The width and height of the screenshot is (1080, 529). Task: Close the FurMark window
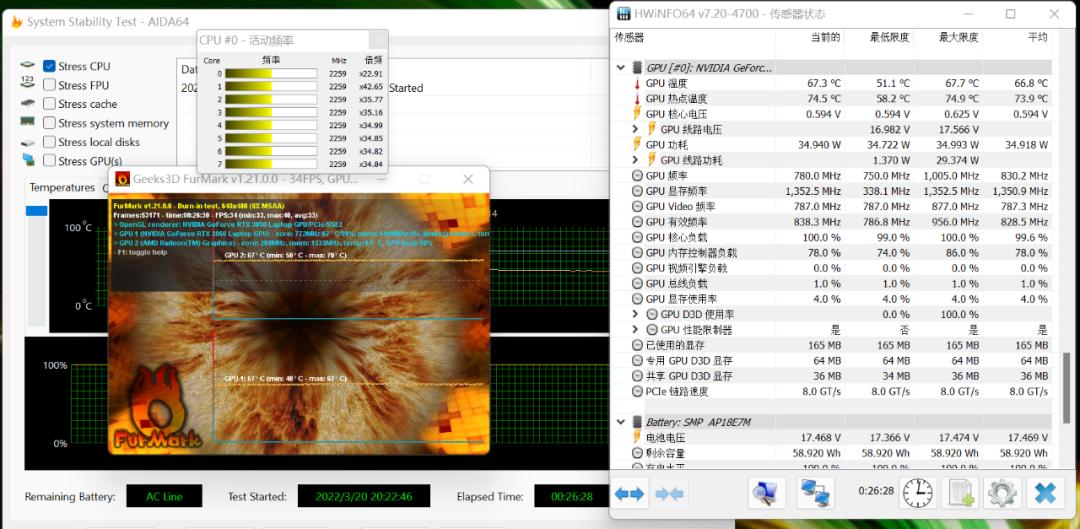point(468,179)
